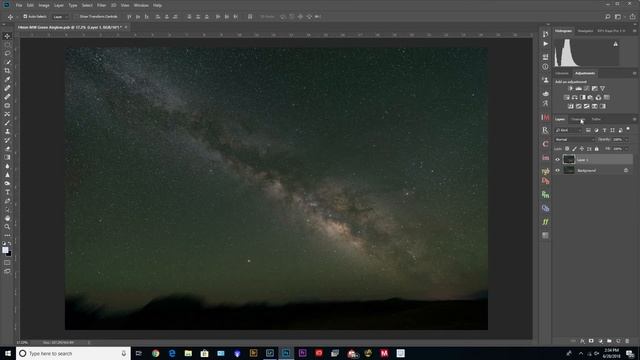Open the Window menu
The width and height of the screenshot is (640, 360).
tap(141, 5)
